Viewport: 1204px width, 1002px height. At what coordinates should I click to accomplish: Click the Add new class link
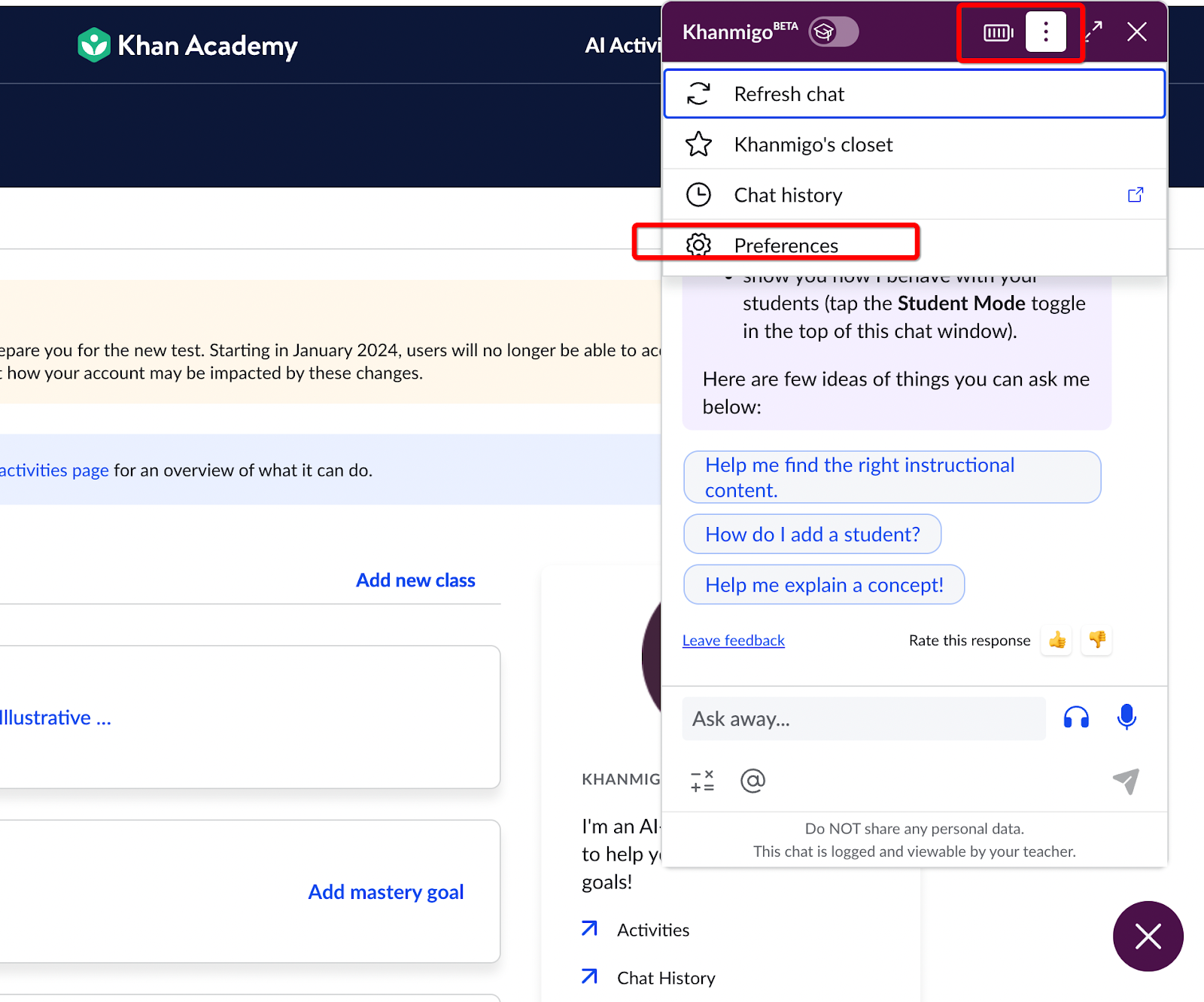click(415, 580)
